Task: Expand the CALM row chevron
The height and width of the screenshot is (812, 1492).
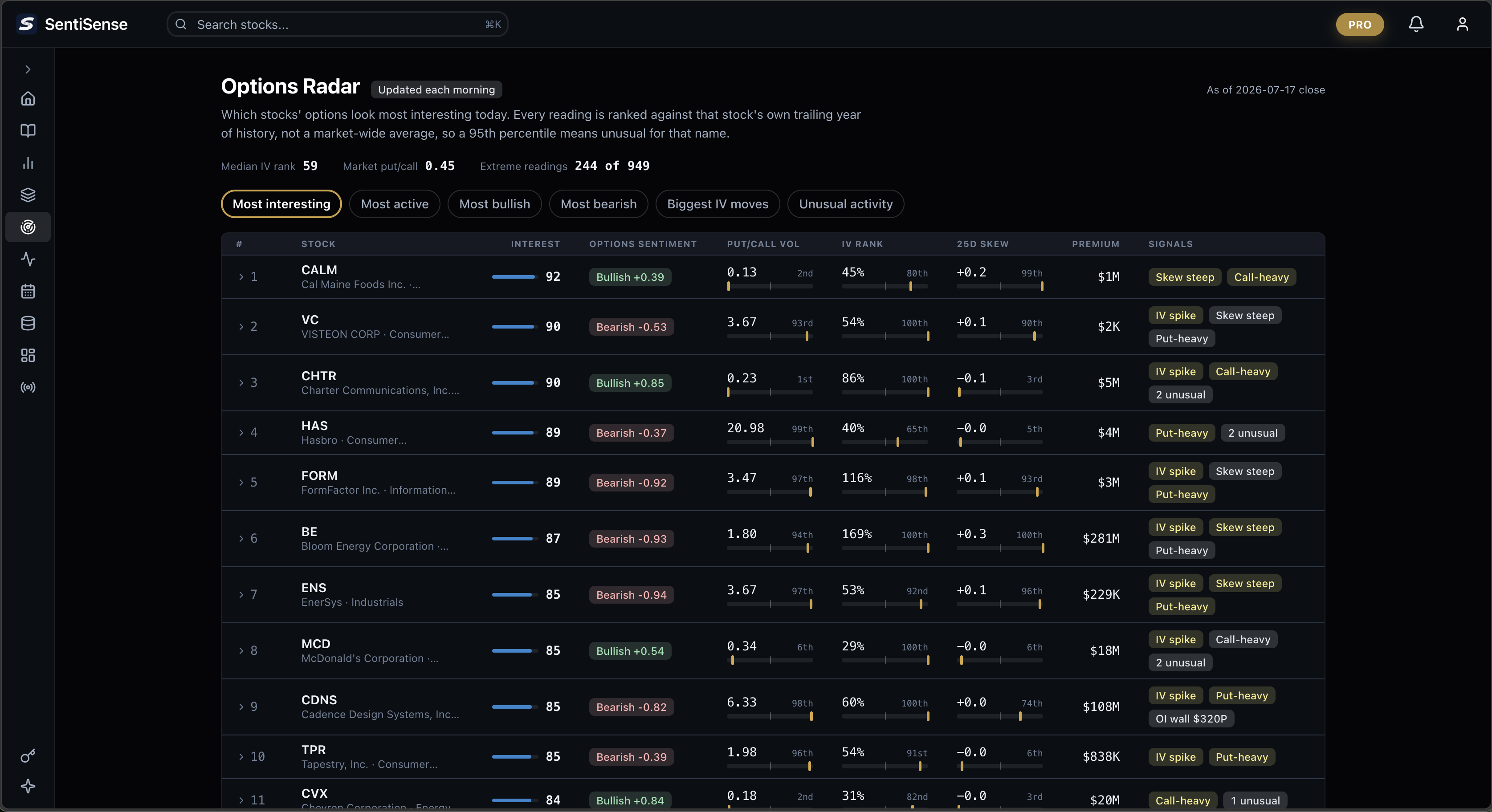Action: tap(241, 276)
